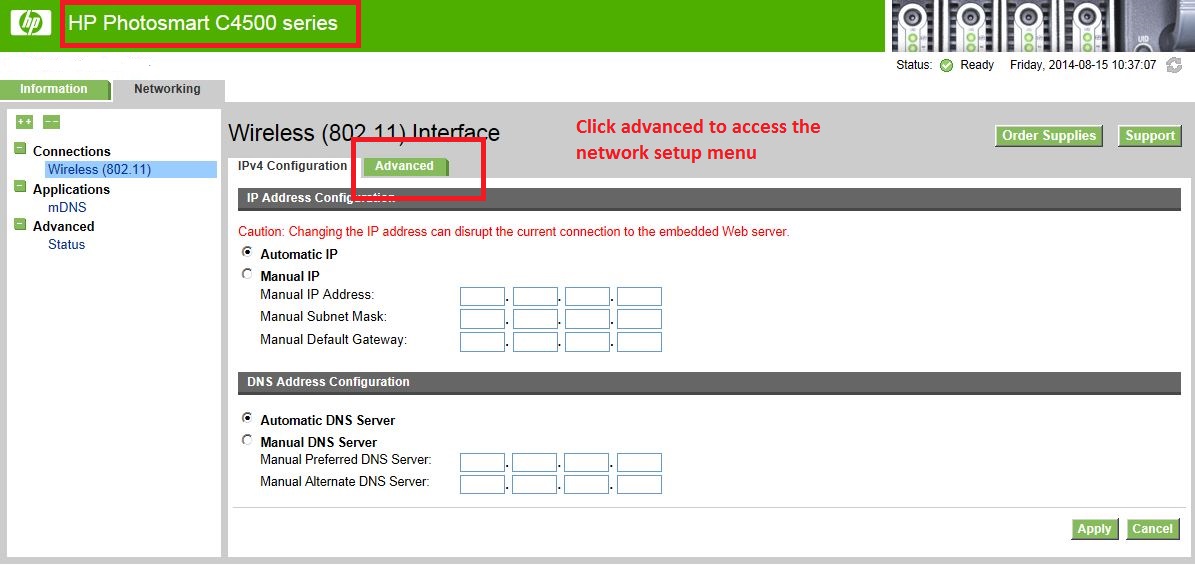Select the Automatic DNS Server option
Viewport: 1195px width, 570px height.
[247, 418]
